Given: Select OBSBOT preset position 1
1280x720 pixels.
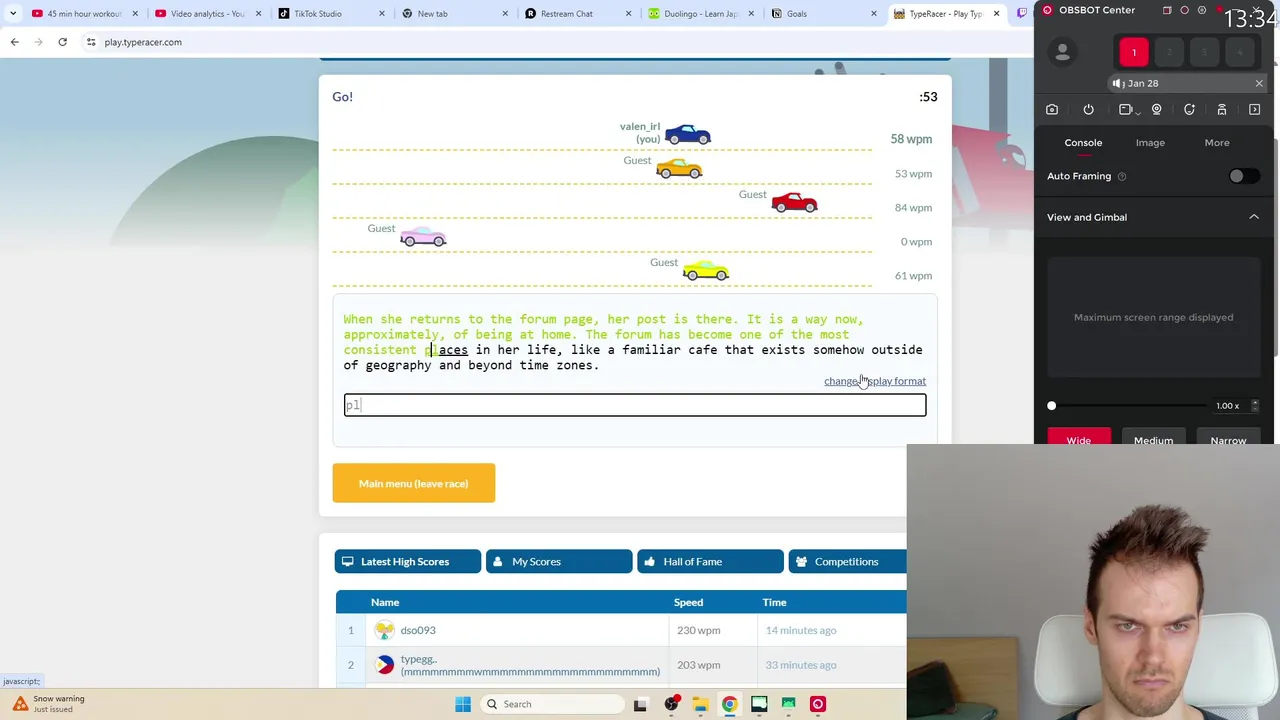Looking at the screenshot, I should point(1134,52).
